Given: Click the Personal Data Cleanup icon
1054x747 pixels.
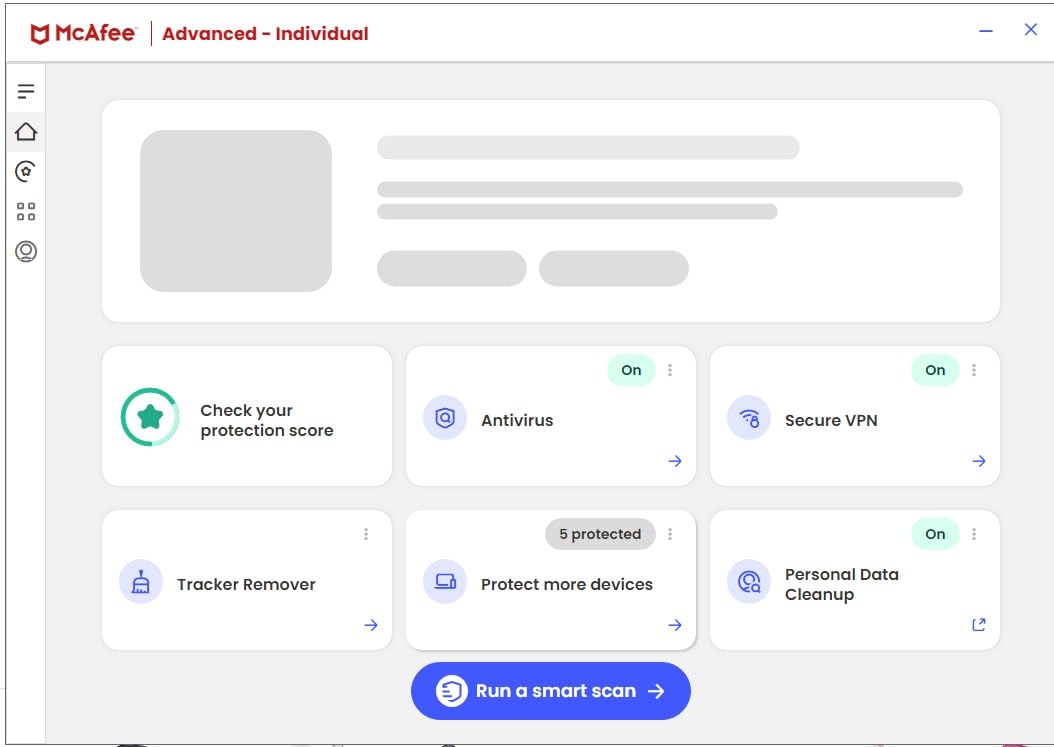Looking at the screenshot, I should tap(748, 583).
